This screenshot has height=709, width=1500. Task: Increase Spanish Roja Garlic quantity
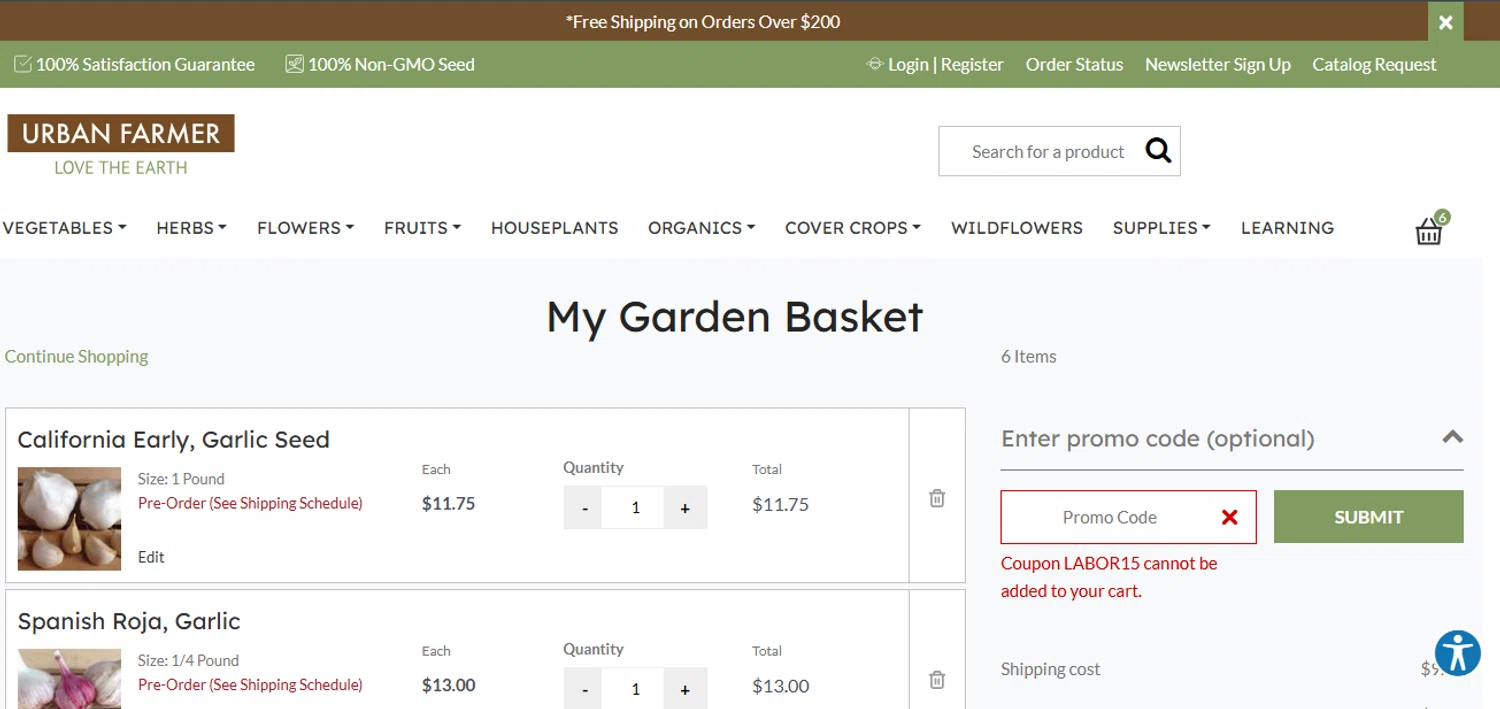click(x=685, y=689)
